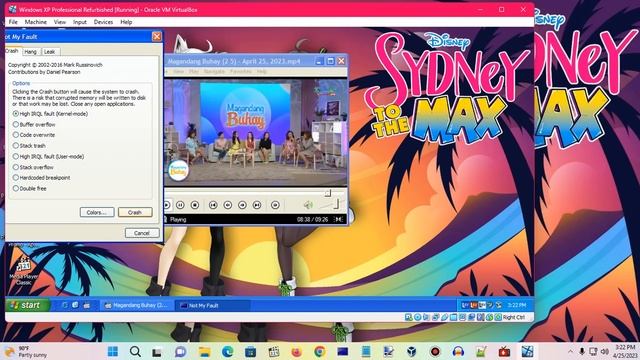Image resolution: width=640 pixels, height=360 pixels.
Task: Choose the Code overwrite radio option
Action: click(34, 135)
